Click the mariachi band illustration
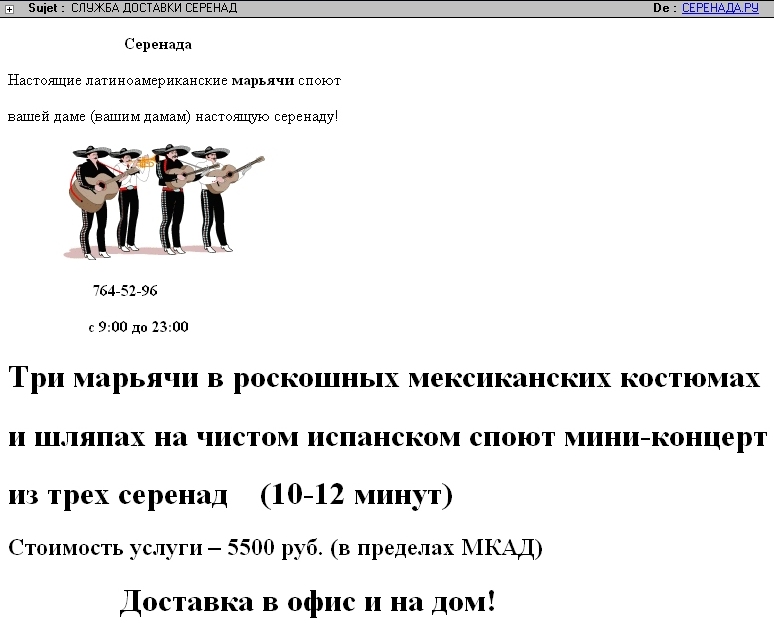 click(x=165, y=201)
